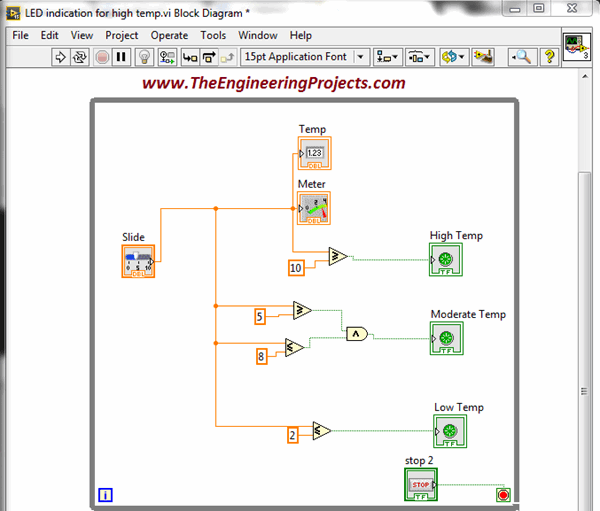Image resolution: width=600 pixels, height=511 pixels.
Task: Open the Edit menu
Action: click(49, 36)
